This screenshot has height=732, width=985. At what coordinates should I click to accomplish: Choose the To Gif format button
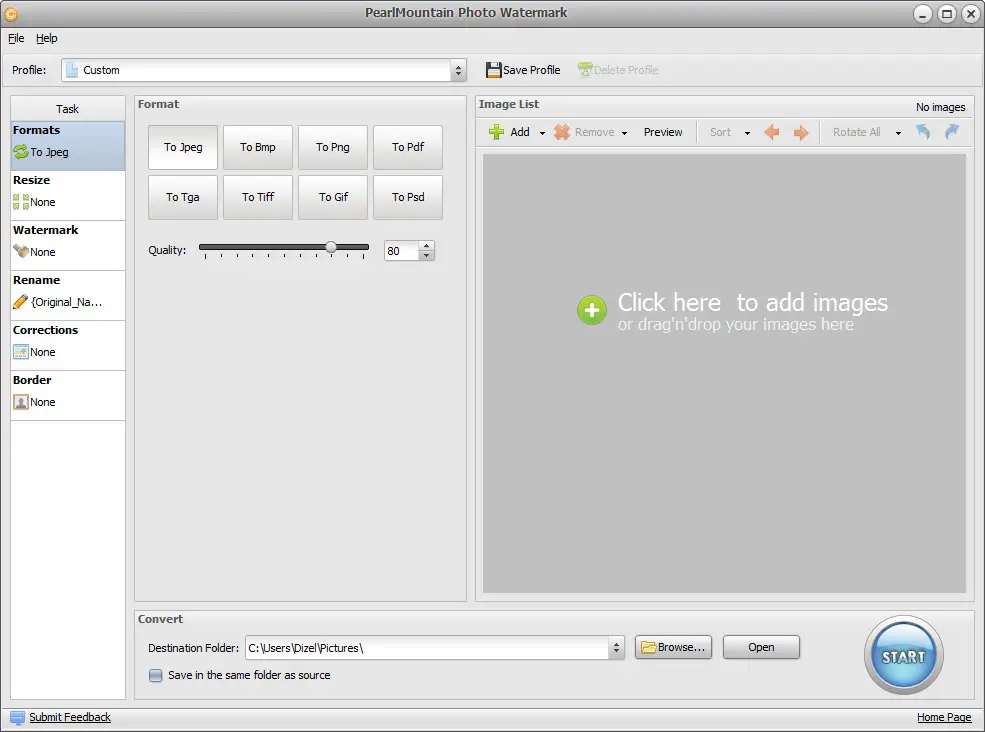tap(332, 197)
